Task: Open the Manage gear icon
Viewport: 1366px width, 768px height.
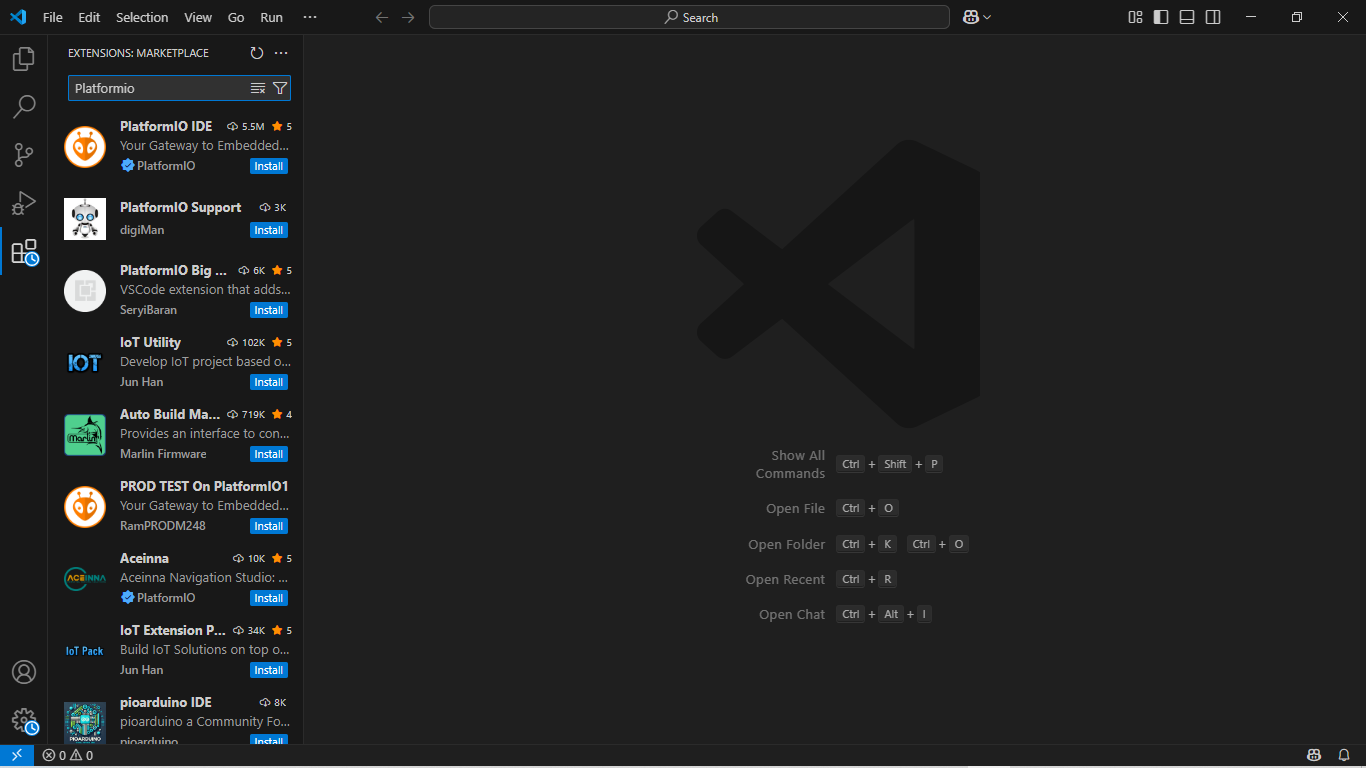Action: tap(24, 721)
